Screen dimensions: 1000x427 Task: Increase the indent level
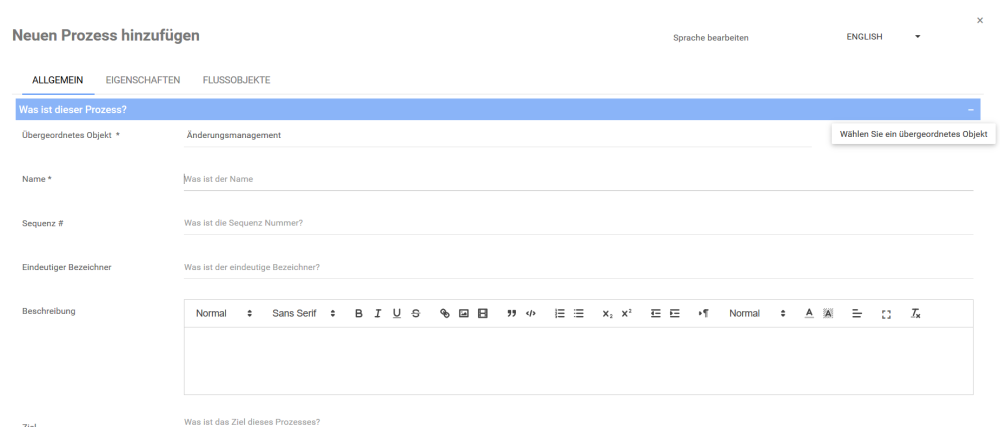coord(675,314)
